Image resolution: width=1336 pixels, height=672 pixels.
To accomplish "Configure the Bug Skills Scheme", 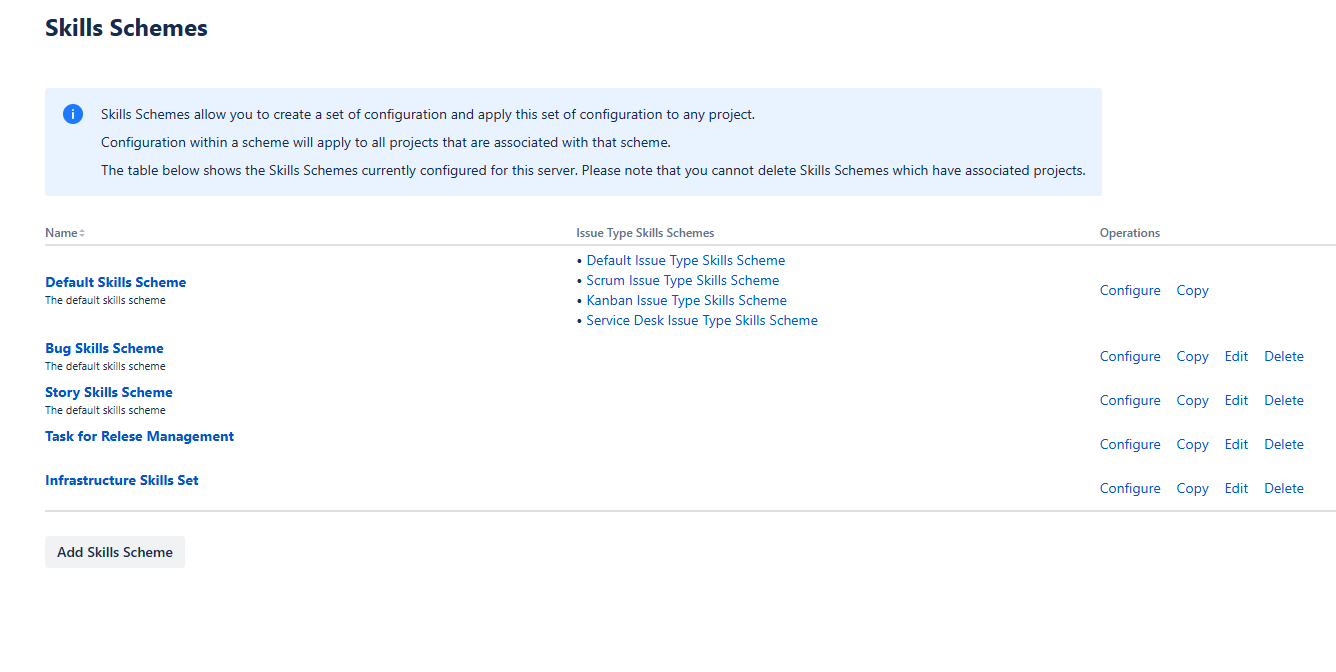I will (x=1130, y=356).
